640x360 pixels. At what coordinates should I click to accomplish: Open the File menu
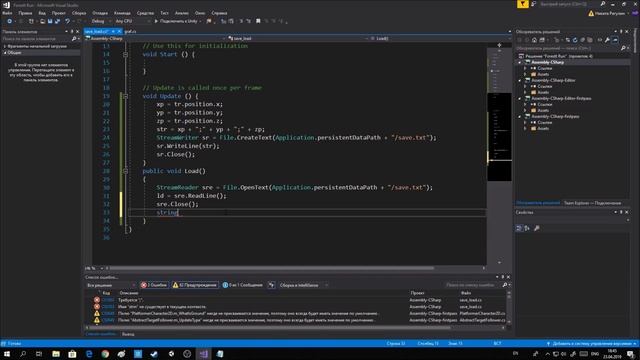pyautogui.click(x=7, y=13)
